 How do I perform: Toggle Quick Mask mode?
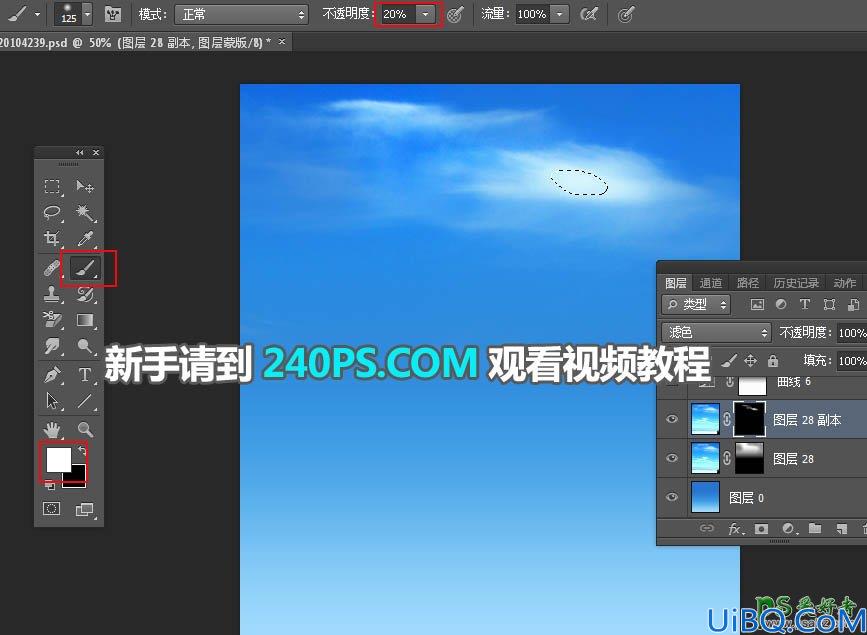[51, 508]
